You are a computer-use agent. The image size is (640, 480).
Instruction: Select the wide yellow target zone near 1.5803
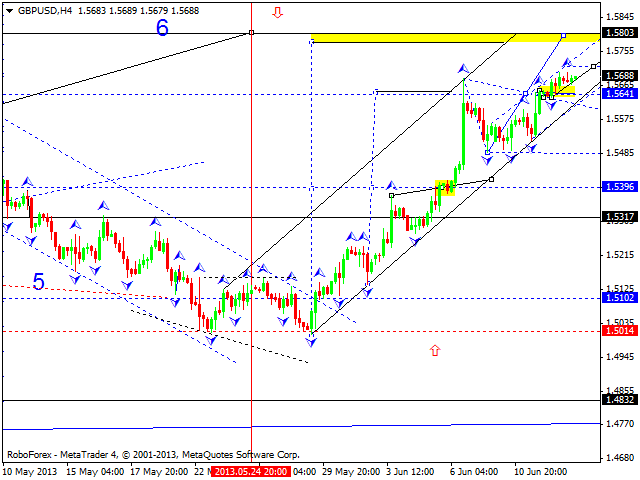tap(455, 37)
